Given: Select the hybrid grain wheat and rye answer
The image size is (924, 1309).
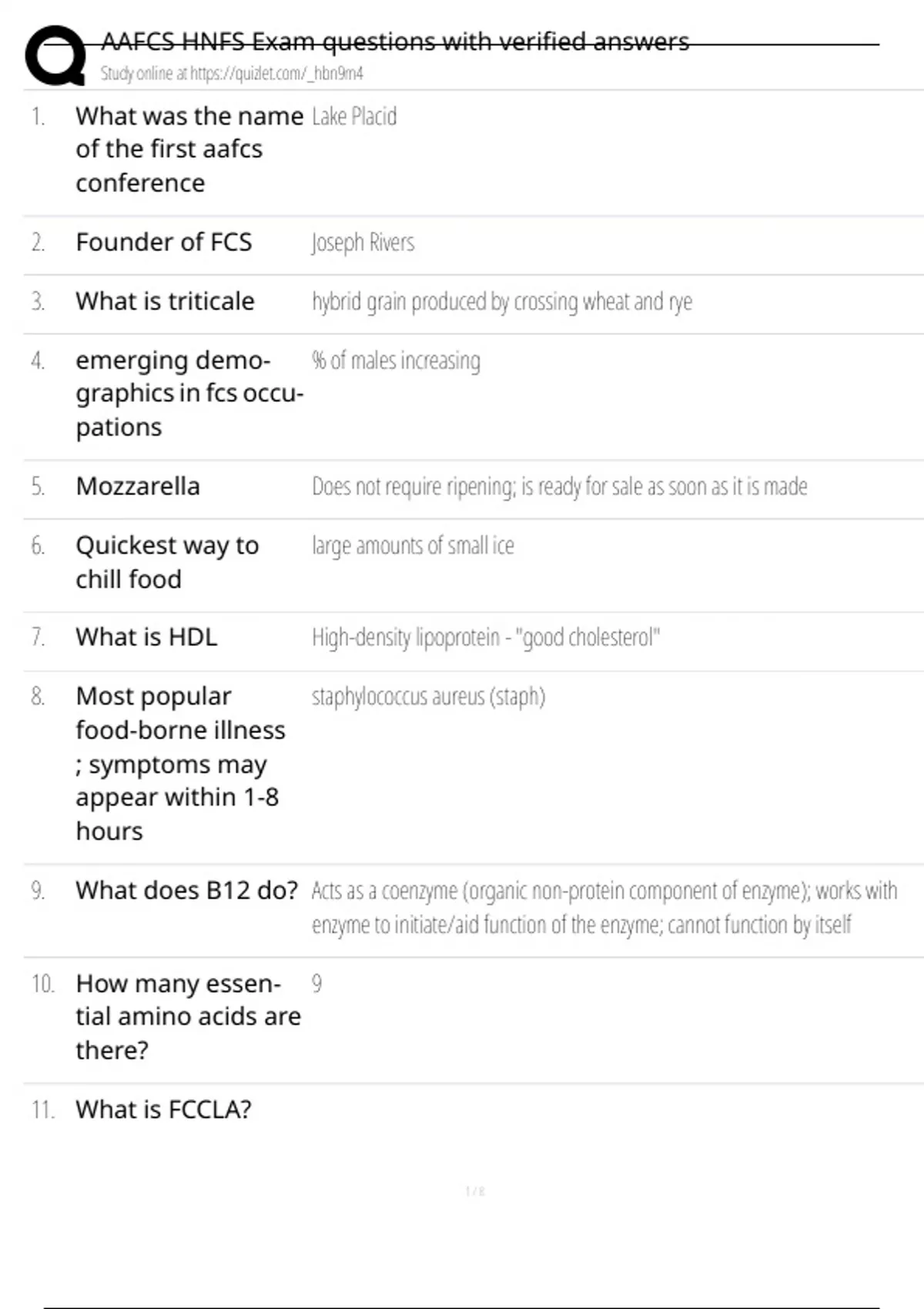Looking at the screenshot, I should click(501, 302).
